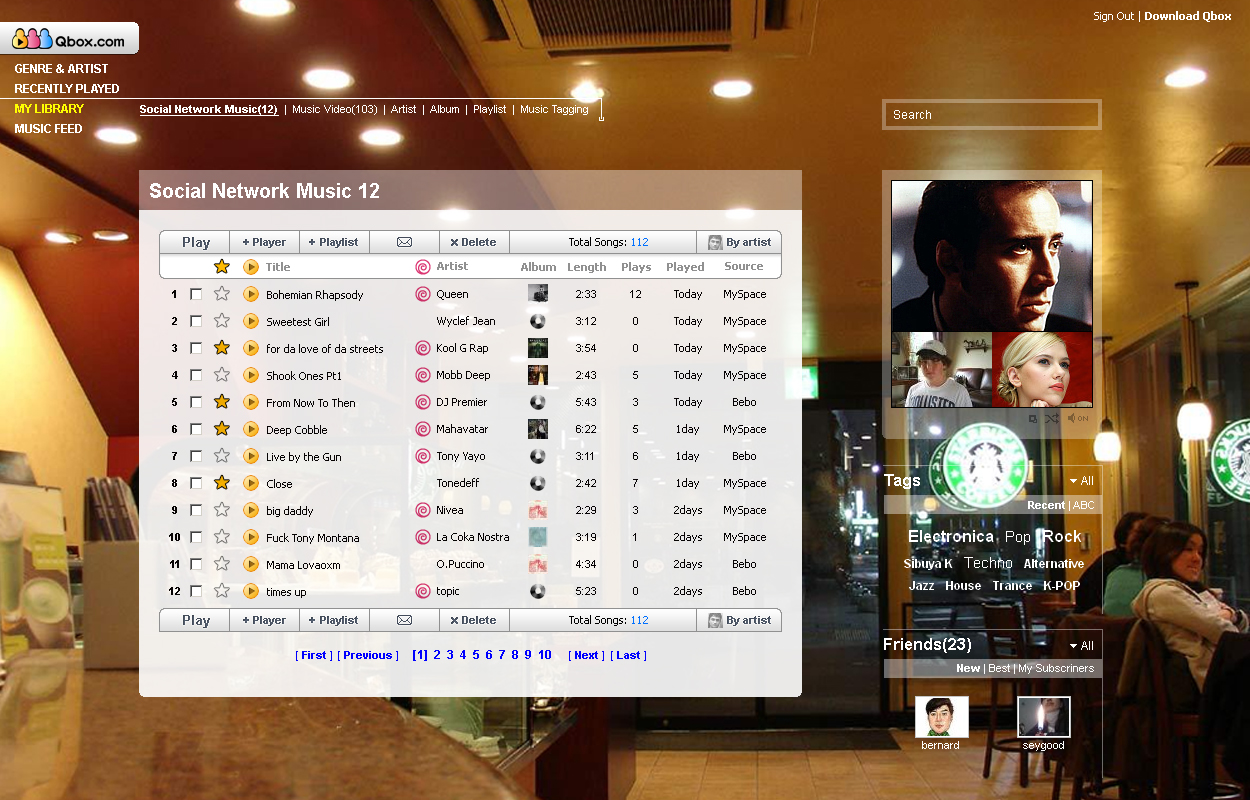
Task: Click the + Player button below the song list
Action: point(264,620)
